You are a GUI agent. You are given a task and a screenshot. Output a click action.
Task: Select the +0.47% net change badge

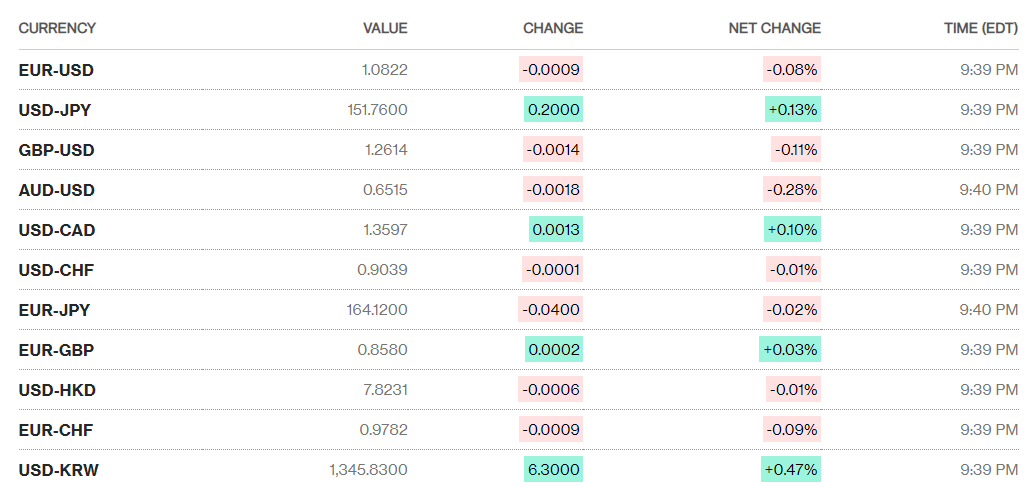coord(792,469)
